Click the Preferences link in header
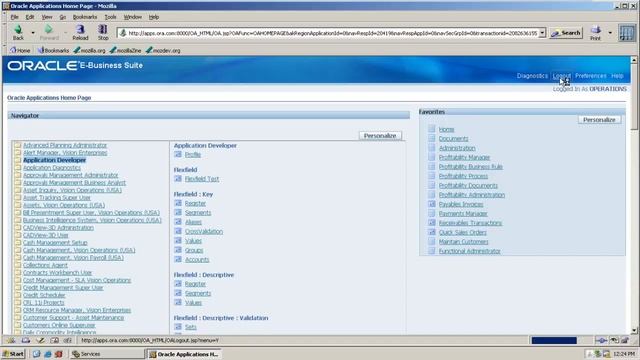The image size is (640, 360). tap(590, 76)
